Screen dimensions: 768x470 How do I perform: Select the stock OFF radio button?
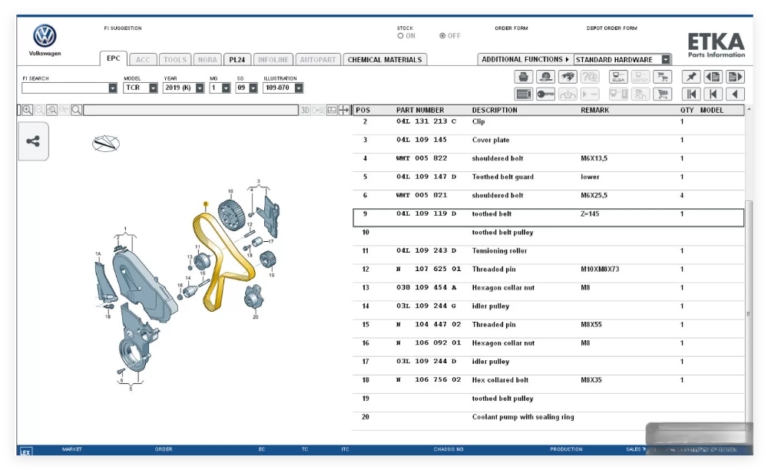(x=443, y=36)
